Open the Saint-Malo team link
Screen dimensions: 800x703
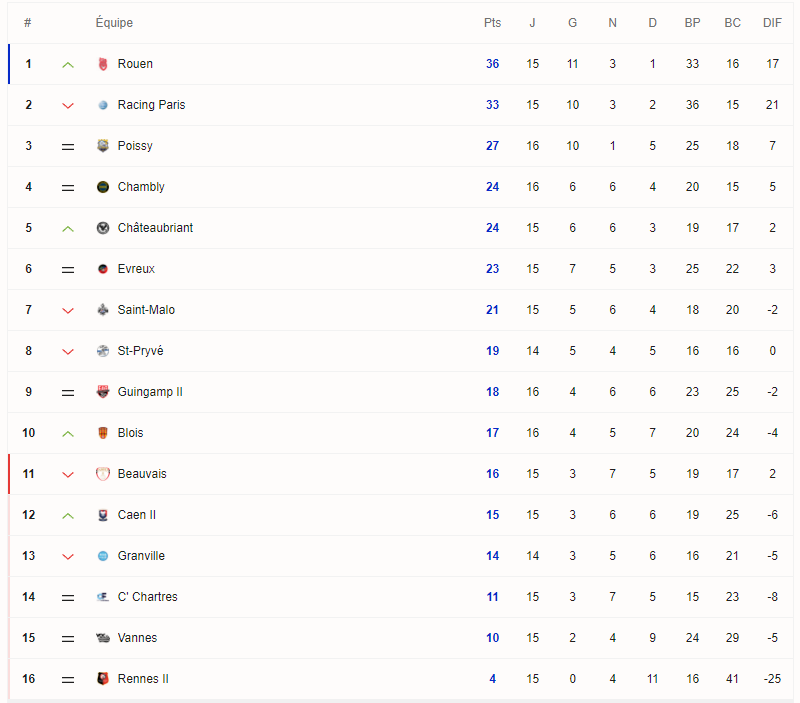(146, 310)
